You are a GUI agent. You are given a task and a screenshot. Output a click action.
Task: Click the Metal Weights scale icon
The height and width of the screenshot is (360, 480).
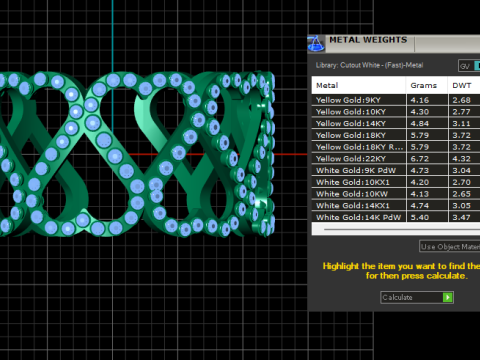pos(316,44)
